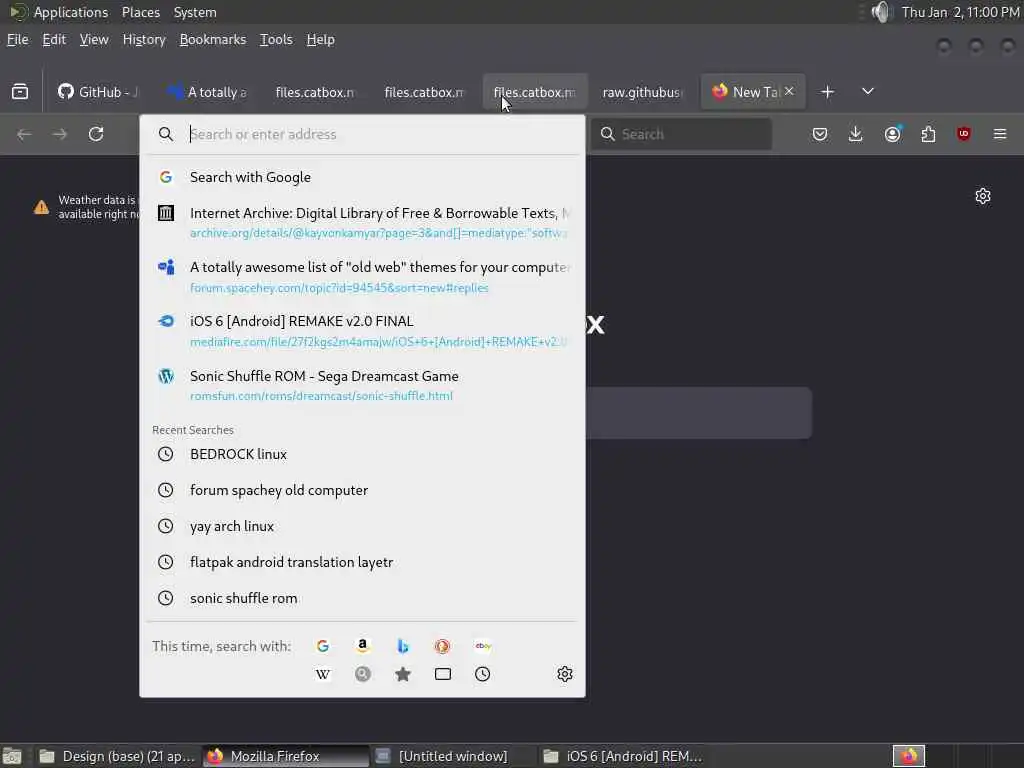Expand the list all tabs chevron
1024x768 pixels.
867,91
